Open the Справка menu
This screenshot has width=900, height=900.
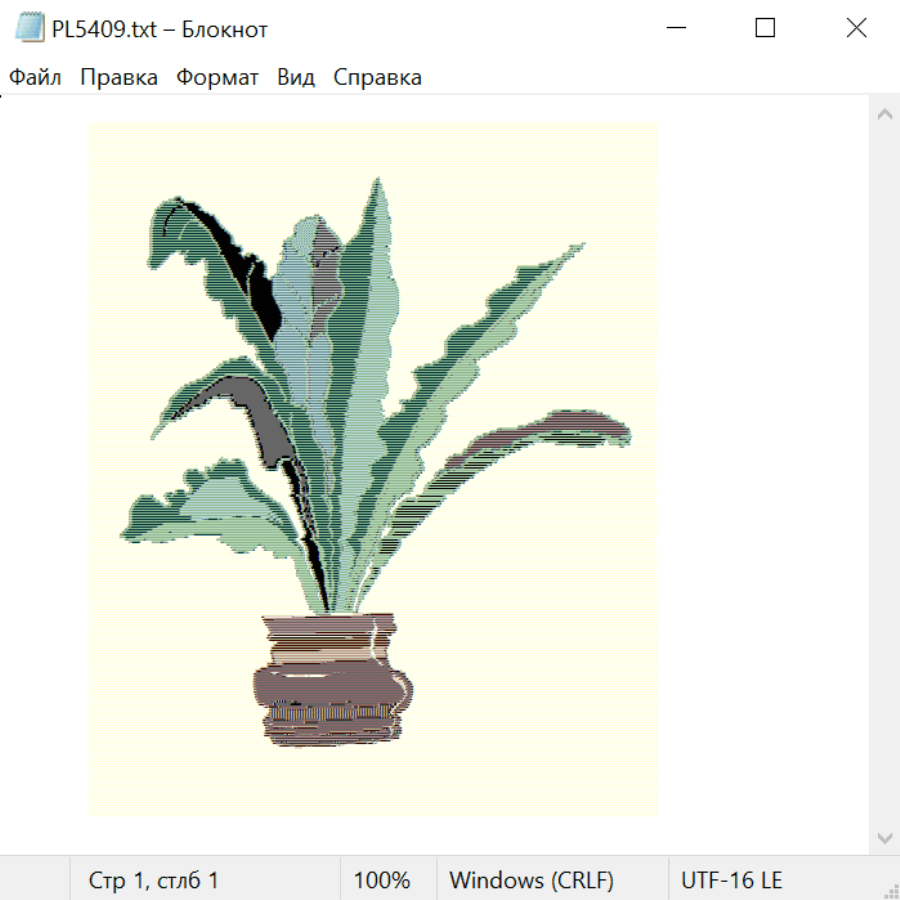[377, 77]
